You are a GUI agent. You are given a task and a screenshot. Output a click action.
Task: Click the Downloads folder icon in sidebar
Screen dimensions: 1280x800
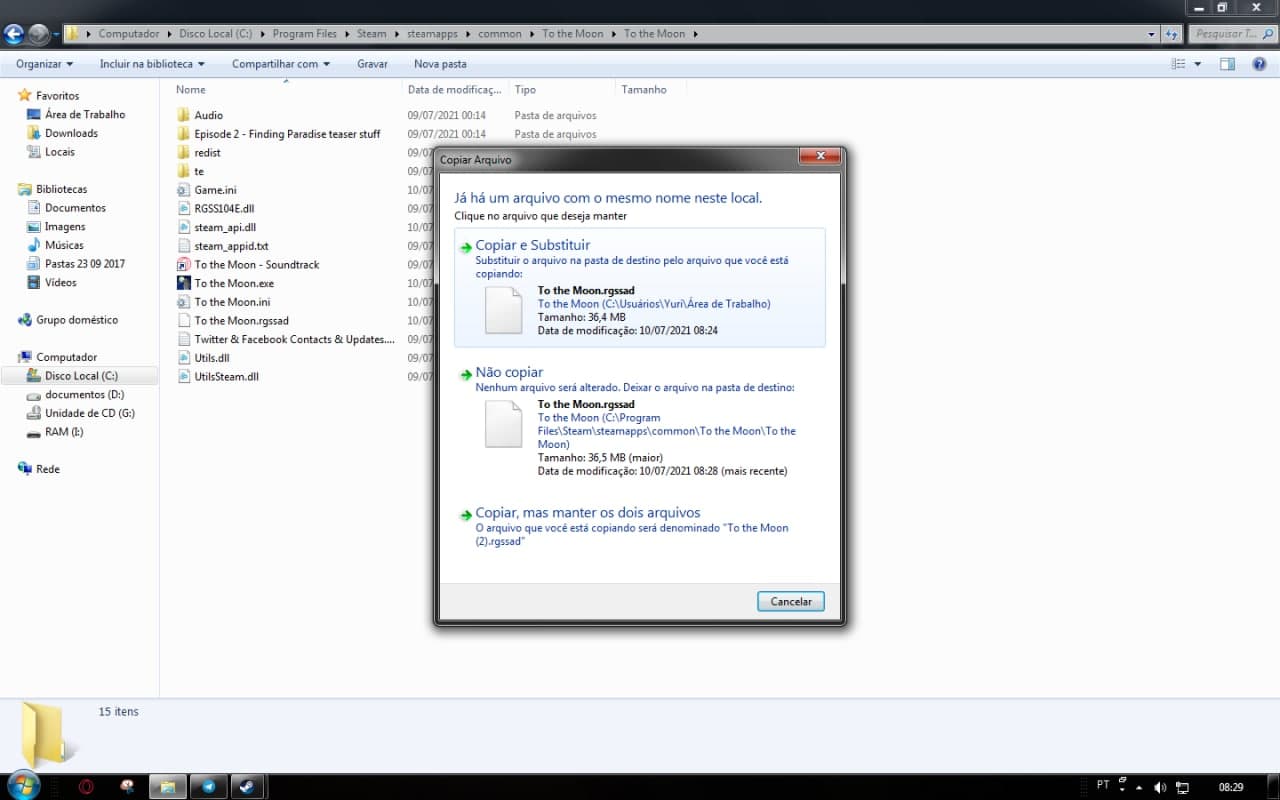point(33,133)
